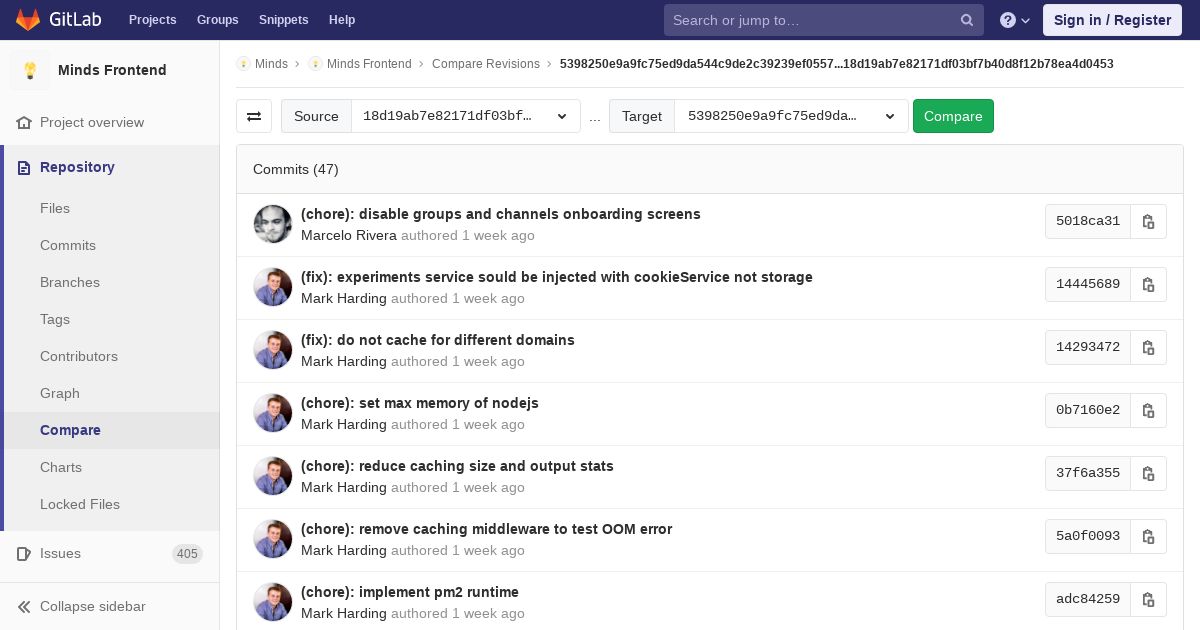This screenshot has width=1200, height=630.
Task: Select Compare in repository sidebar
Action: tap(70, 430)
